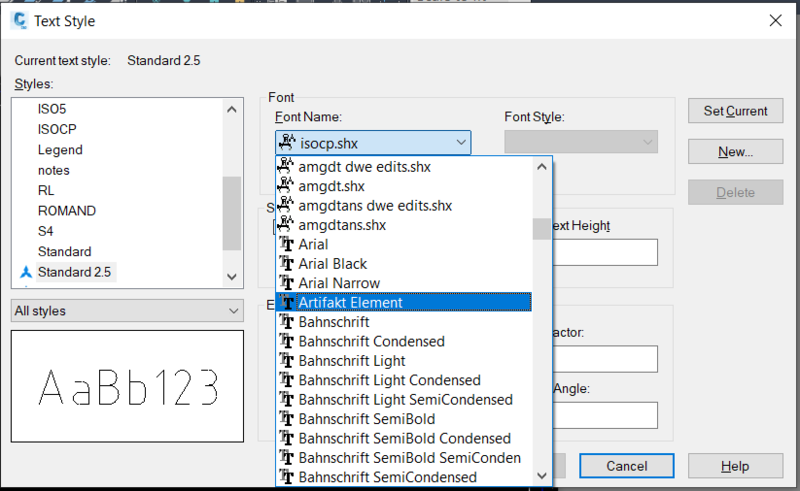
Task: Select the Legend text style
Action: point(60,150)
